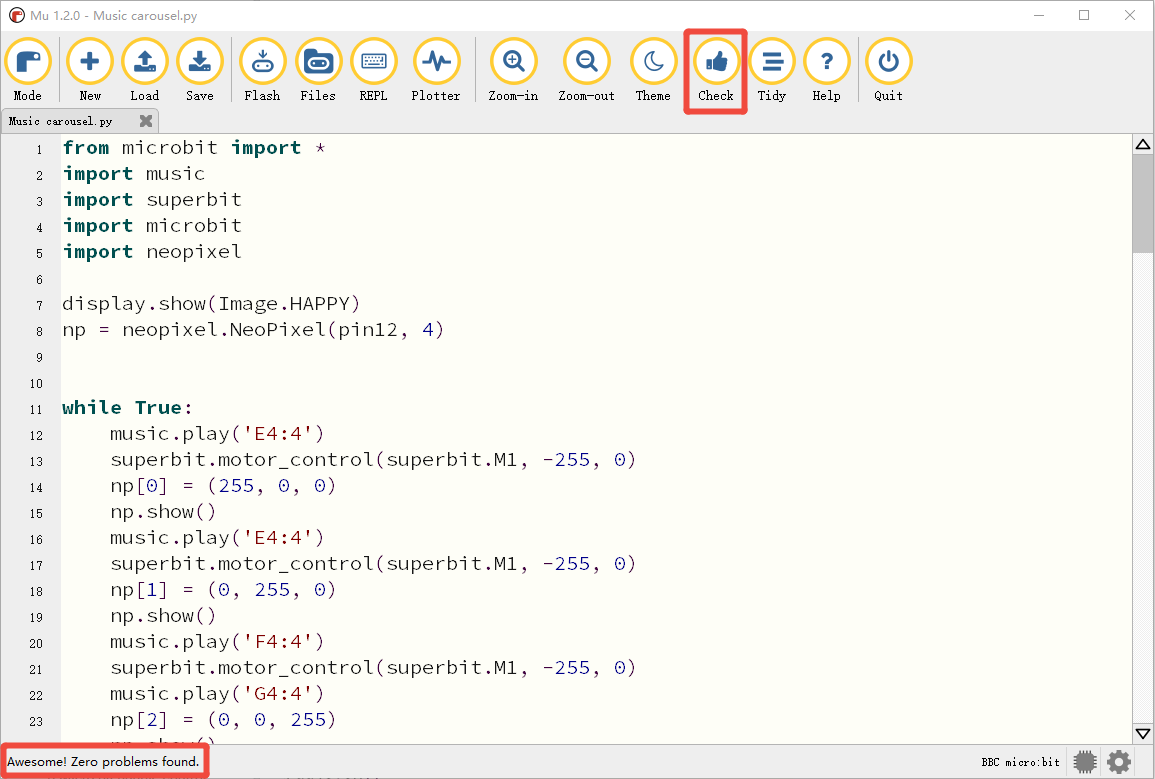1155x779 pixels.
Task: Click the Load file icon
Action: point(144,71)
